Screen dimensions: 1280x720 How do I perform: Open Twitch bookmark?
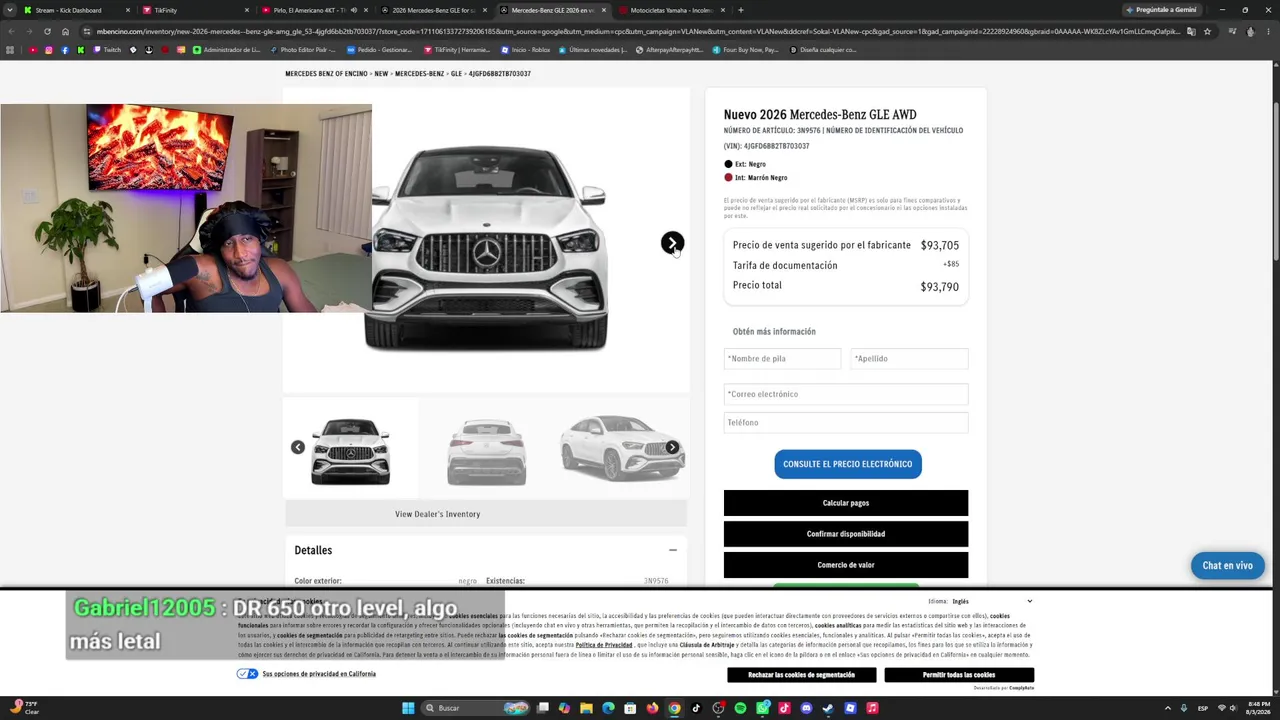(107, 50)
